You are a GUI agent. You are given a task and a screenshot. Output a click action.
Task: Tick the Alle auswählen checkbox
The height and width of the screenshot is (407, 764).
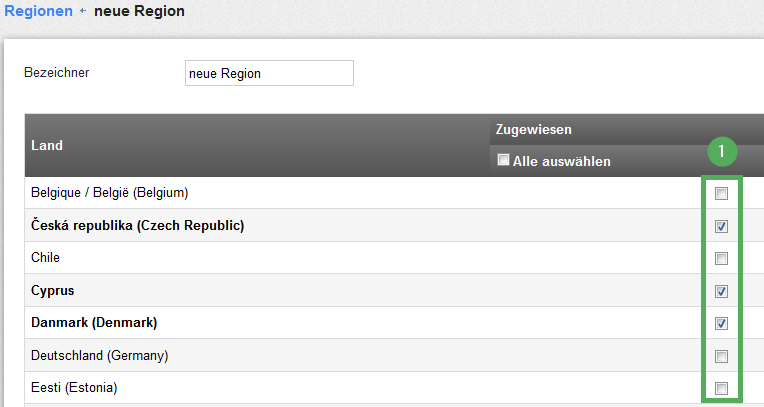503,160
